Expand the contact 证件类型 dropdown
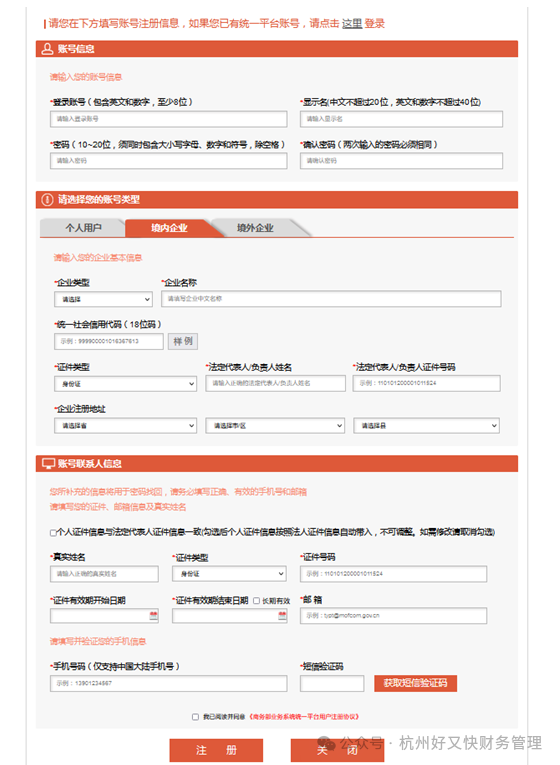The image size is (560, 765). pyautogui.click(x=229, y=574)
